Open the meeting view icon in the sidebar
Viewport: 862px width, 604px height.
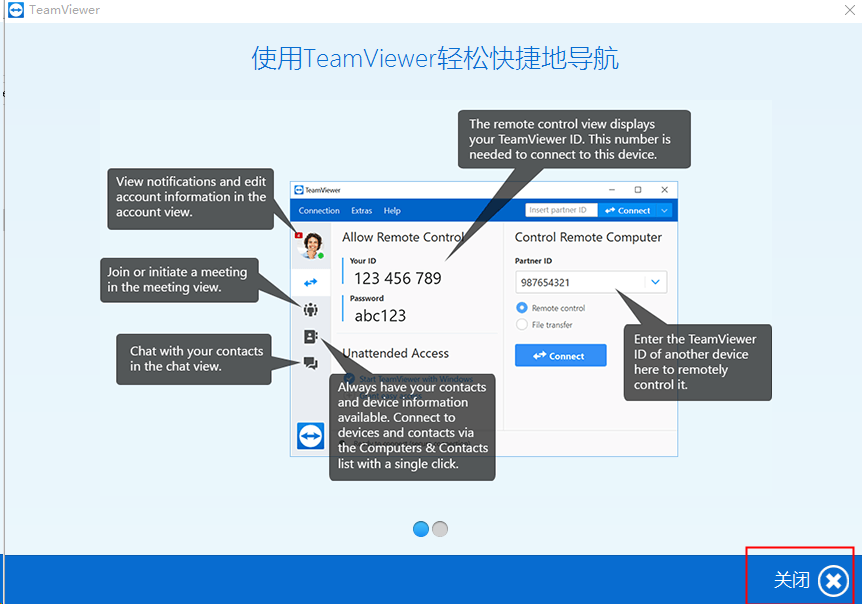click(x=311, y=309)
